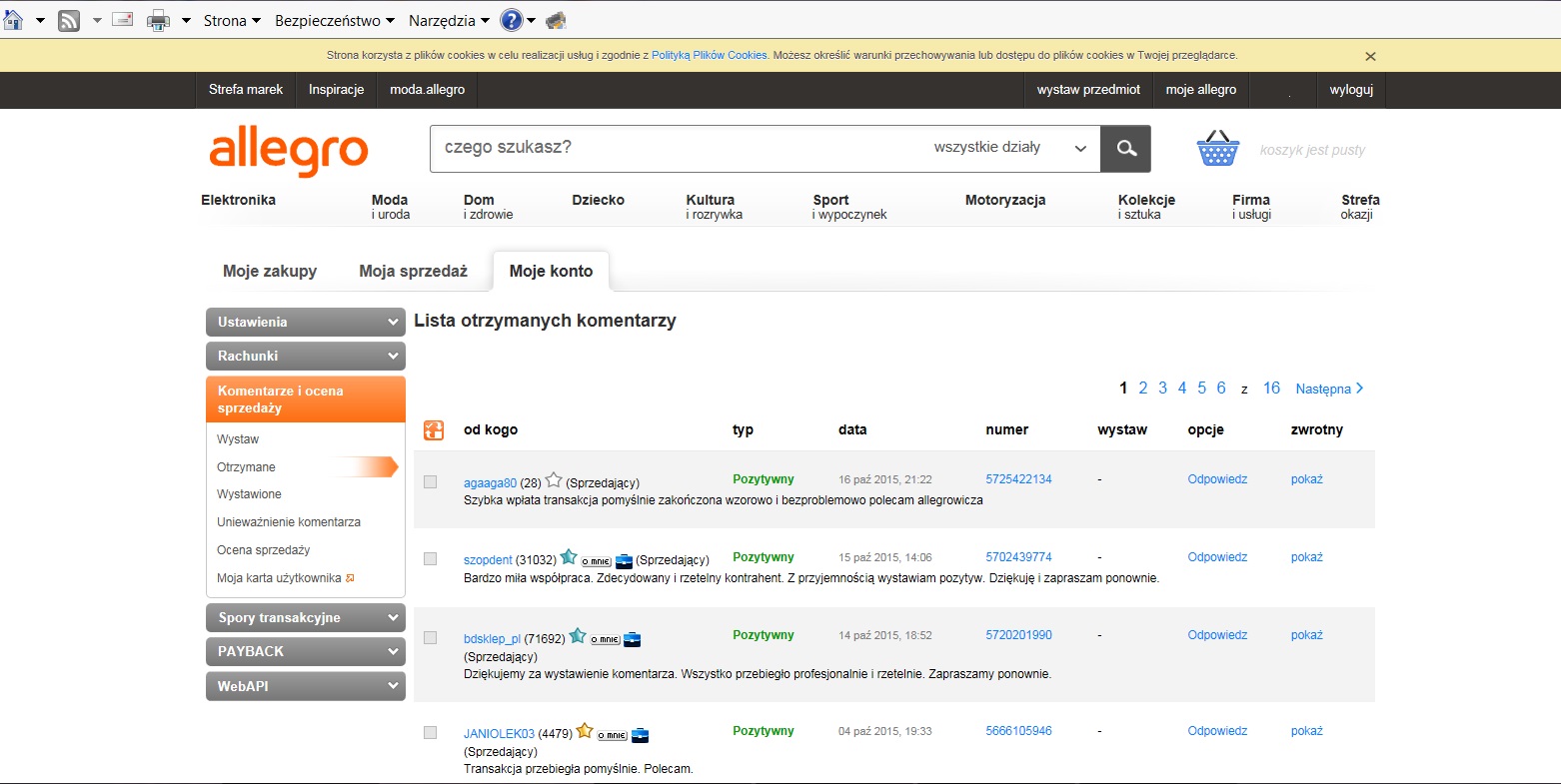Viewport: 1561px width, 784px height.
Task: Select the Moje konto tab
Action: (551, 272)
